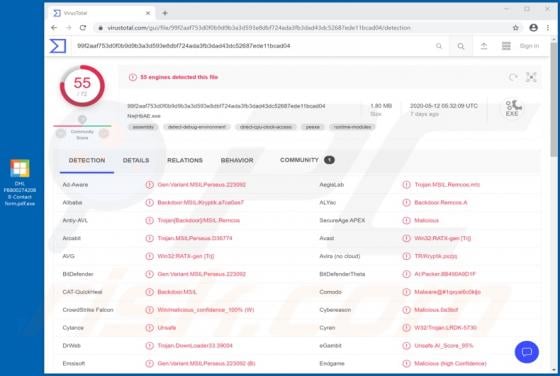
Task: Click the Avira (no cloud) vendor name
Action: (x=340, y=256)
